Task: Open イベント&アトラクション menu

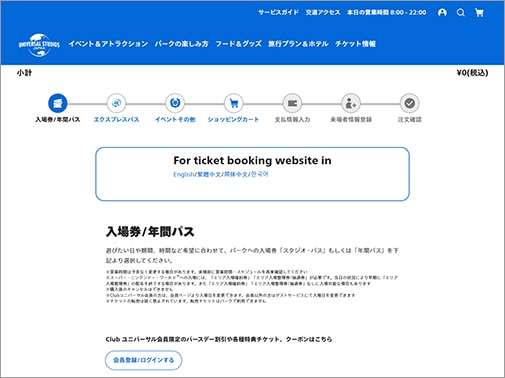Action: click(108, 44)
